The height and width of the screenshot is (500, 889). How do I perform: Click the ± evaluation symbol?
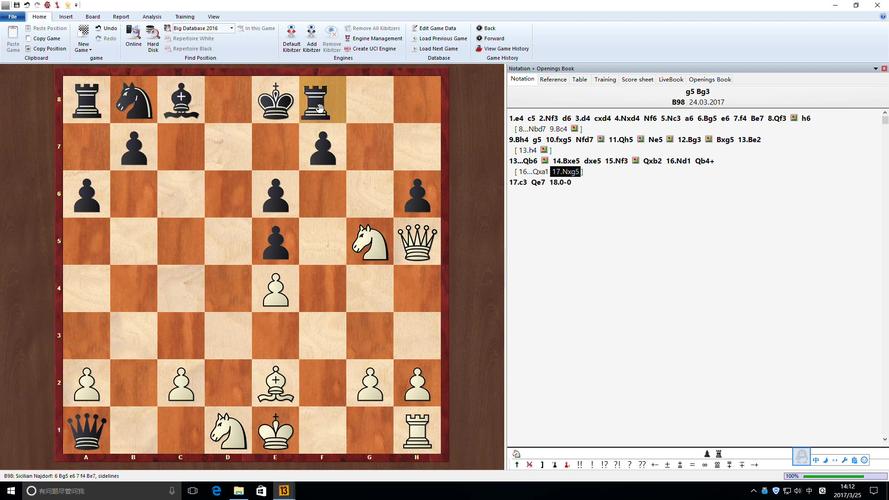coord(667,464)
